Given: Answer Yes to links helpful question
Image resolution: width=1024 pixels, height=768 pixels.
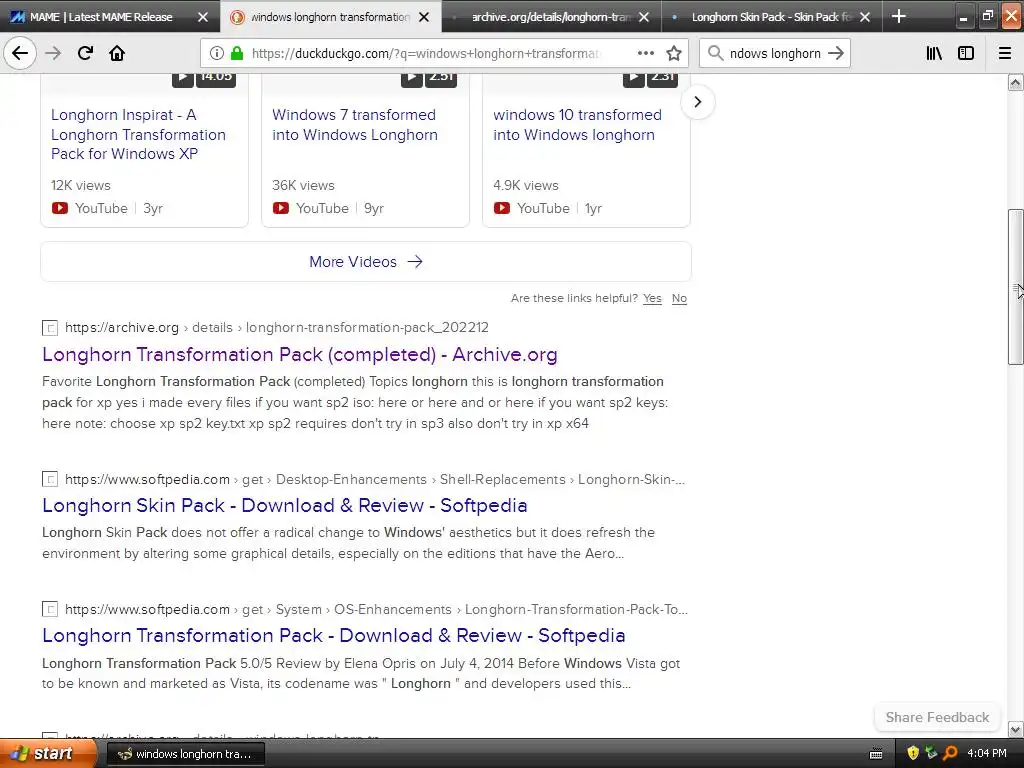Looking at the screenshot, I should [652, 298].
